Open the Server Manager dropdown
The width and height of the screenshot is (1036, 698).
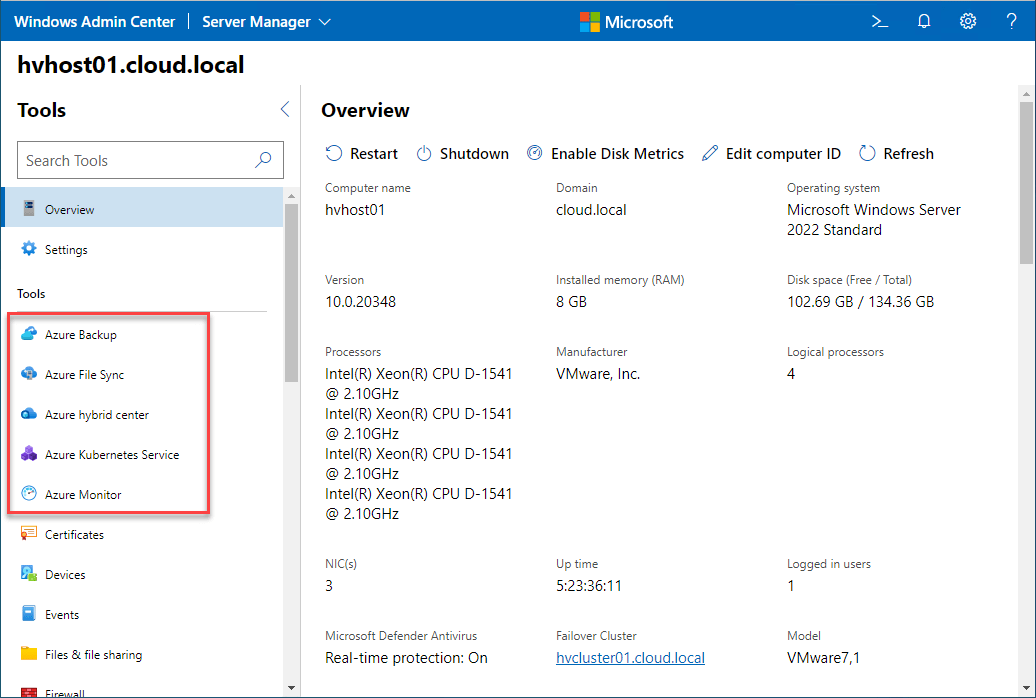(266, 22)
